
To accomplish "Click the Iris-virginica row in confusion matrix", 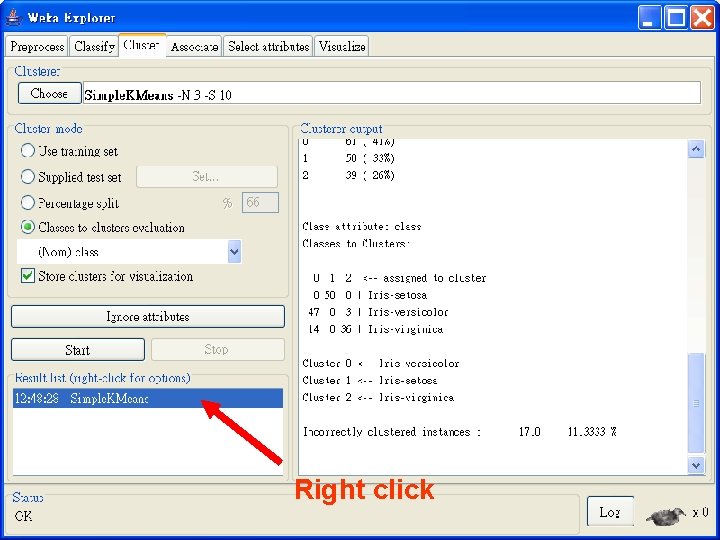I will tap(376, 329).
